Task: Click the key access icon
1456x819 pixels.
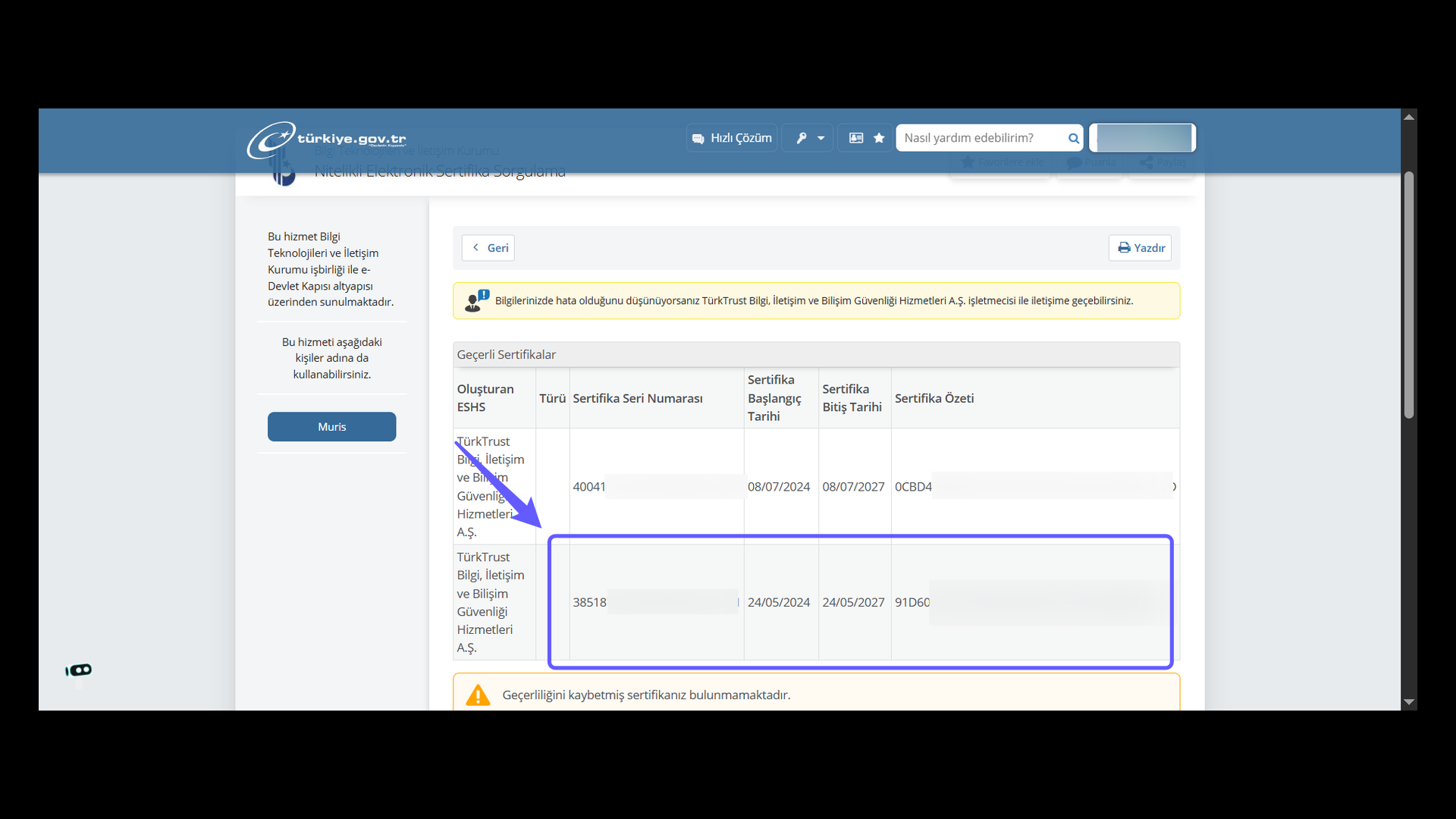Action: coord(801,138)
